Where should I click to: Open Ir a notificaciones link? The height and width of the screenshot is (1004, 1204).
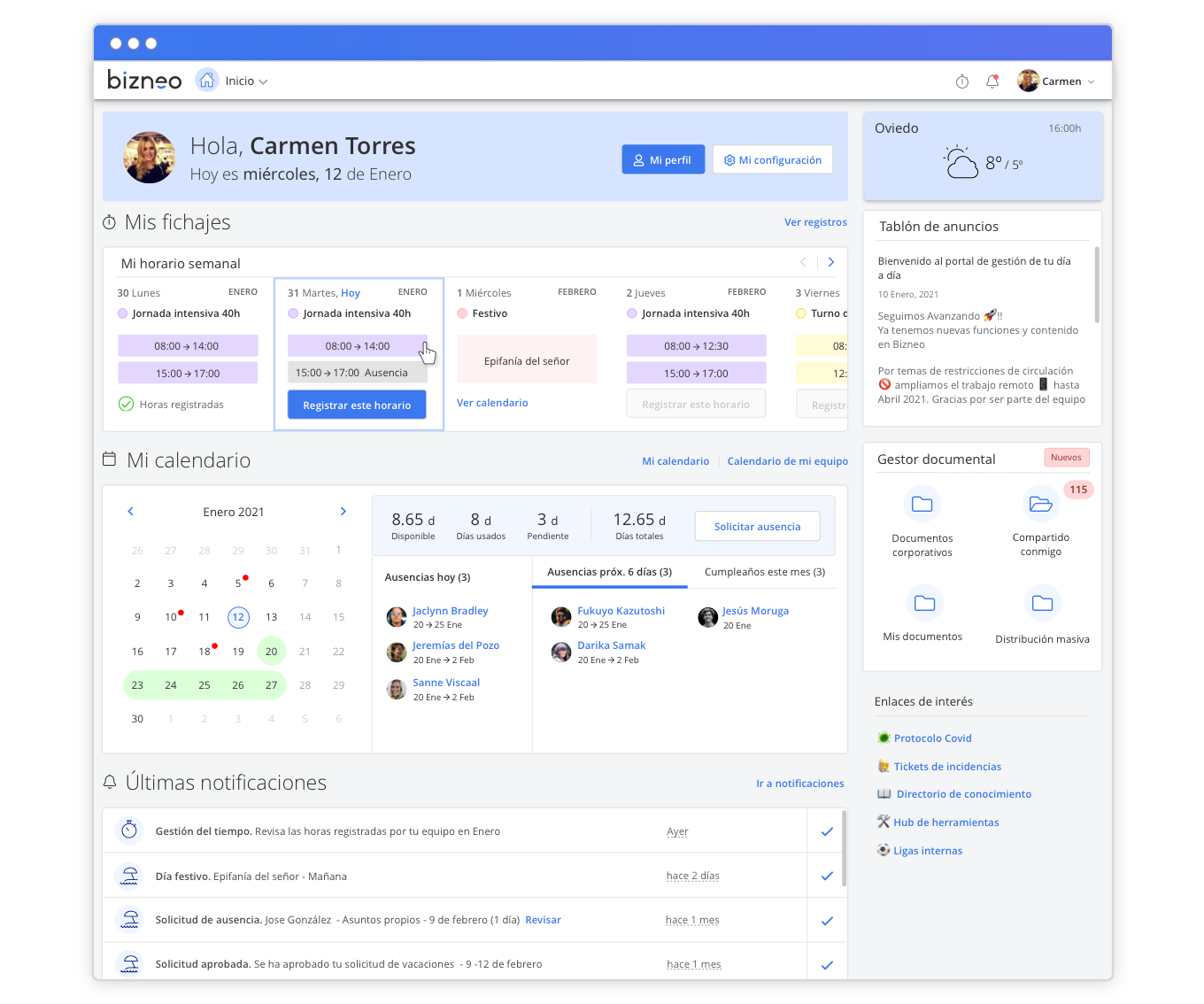(799, 784)
